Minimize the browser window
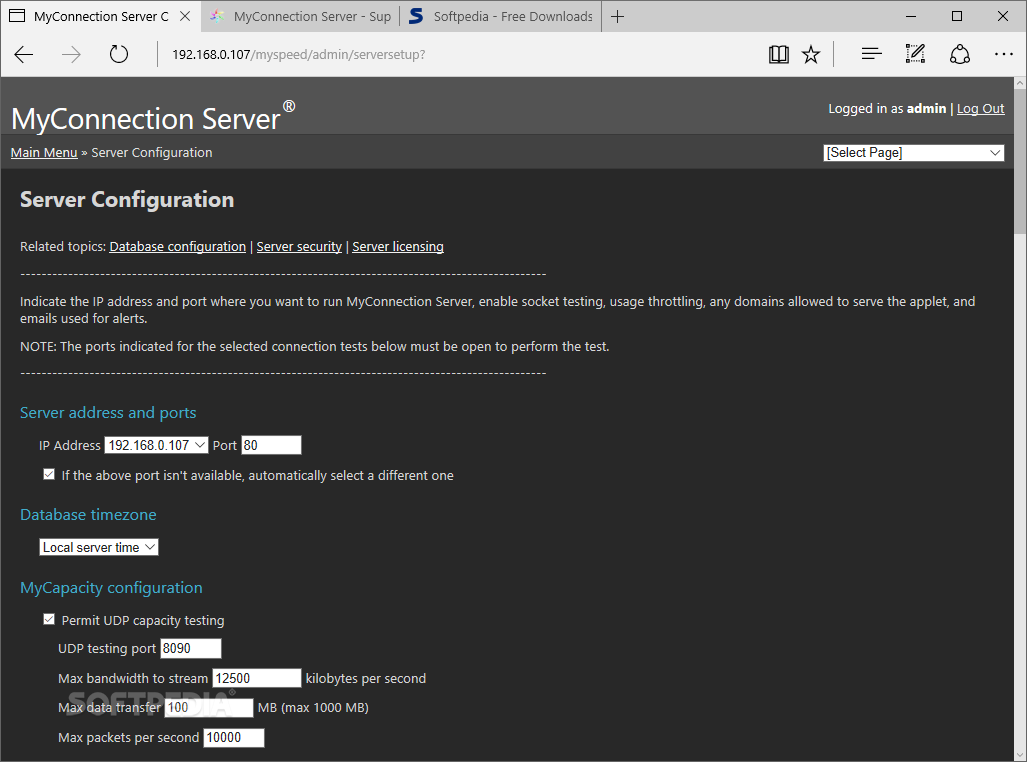This screenshot has width=1027, height=762. [911, 16]
